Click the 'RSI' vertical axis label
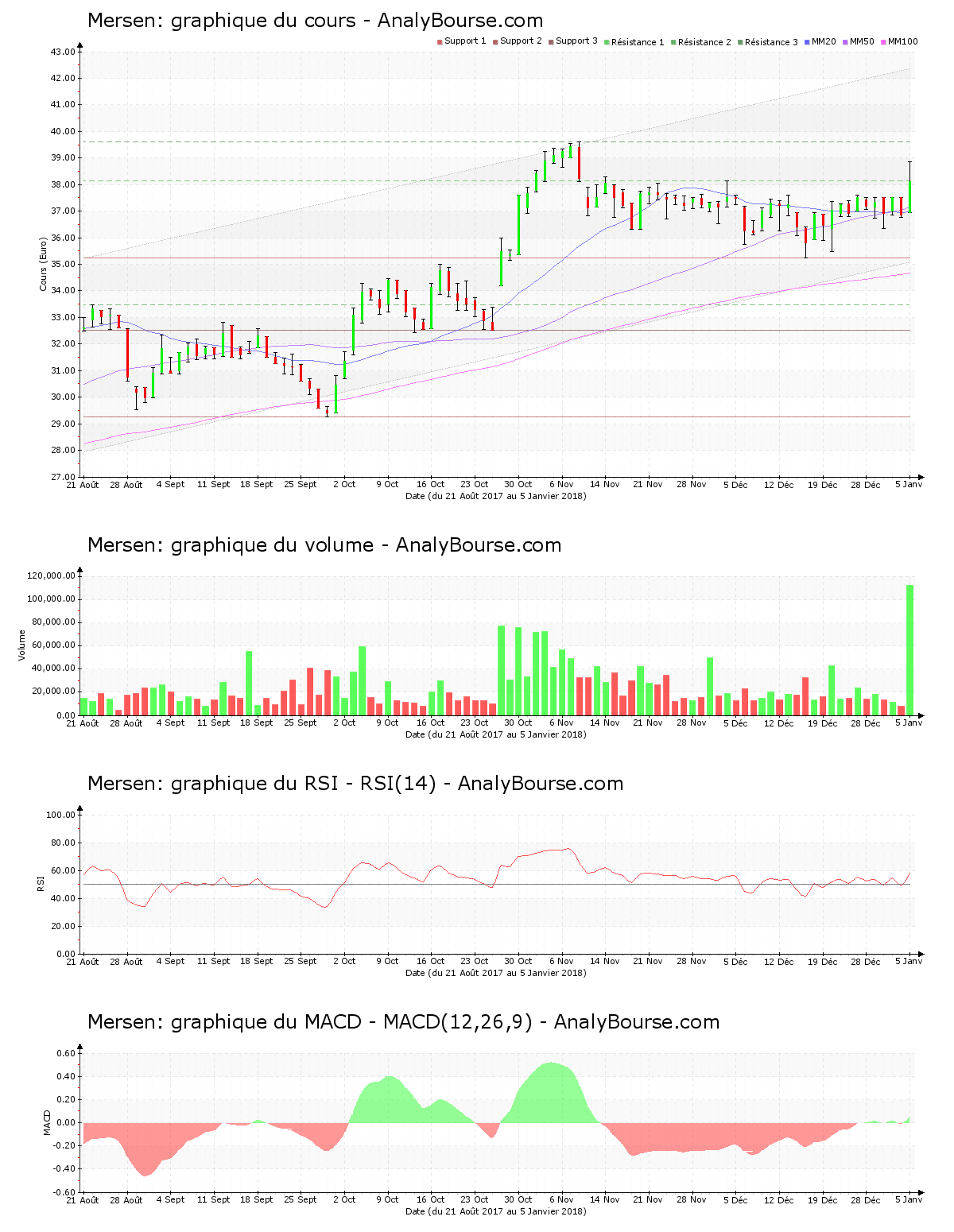Screen dimensions: 954x1232 (41, 883)
